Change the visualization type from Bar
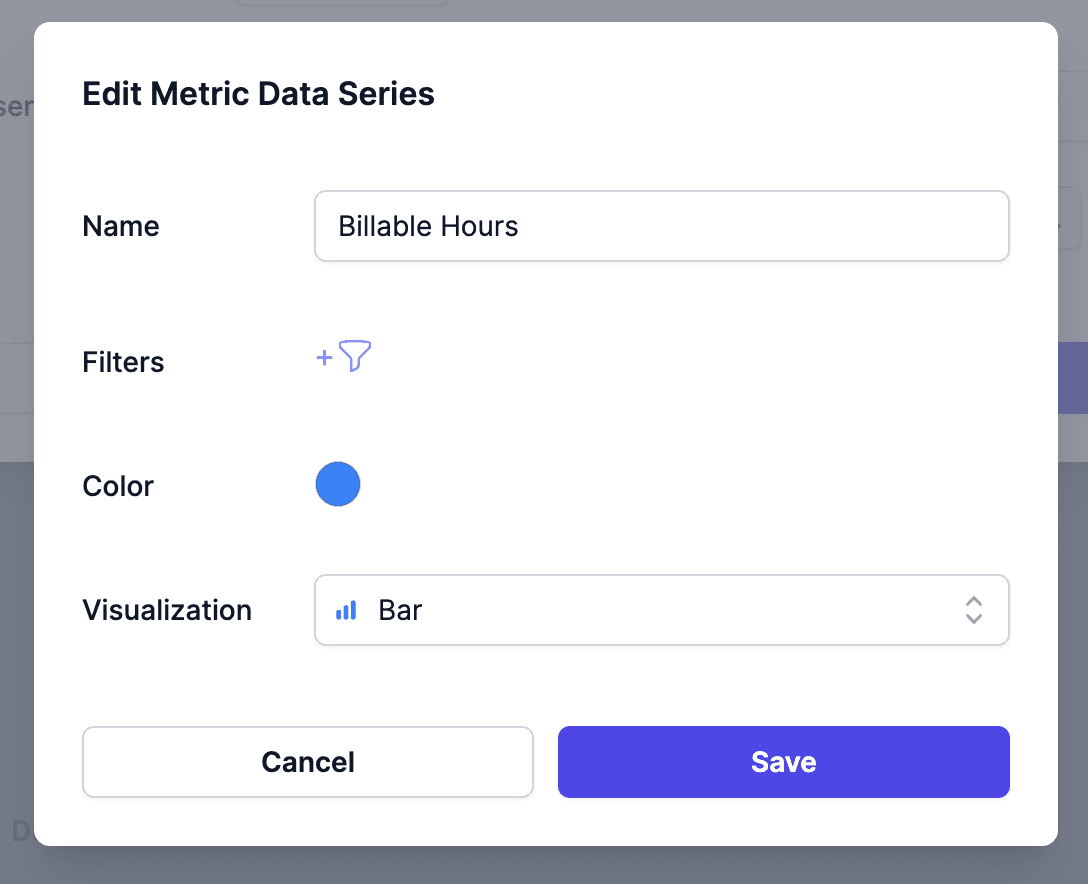Image resolution: width=1088 pixels, height=884 pixels. coord(662,610)
